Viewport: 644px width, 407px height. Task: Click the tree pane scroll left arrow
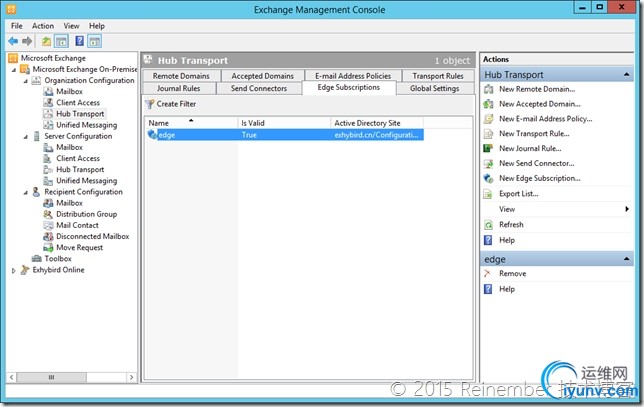tap(12, 377)
